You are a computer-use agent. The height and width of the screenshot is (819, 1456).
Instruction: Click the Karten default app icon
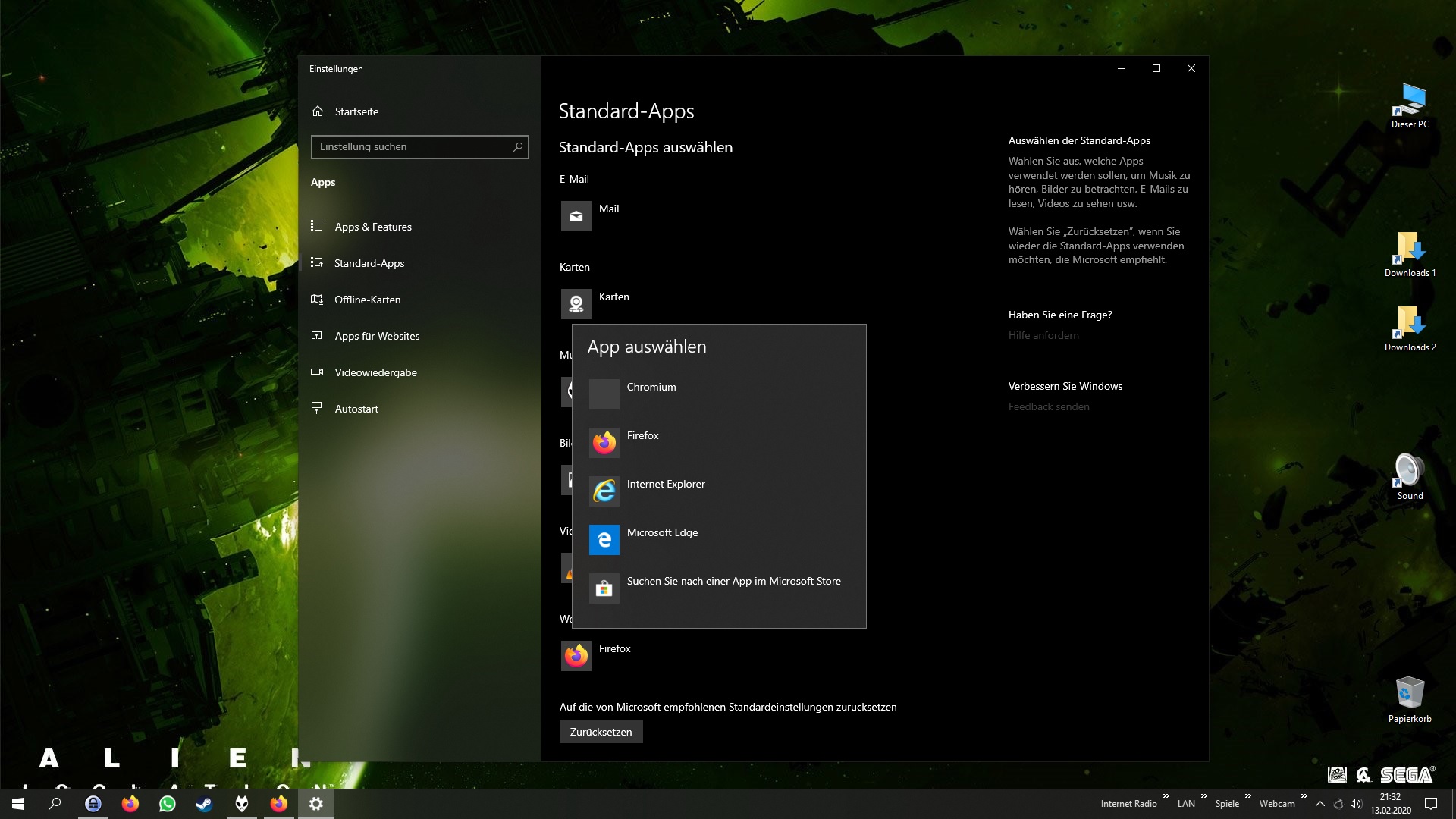point(576,304)
